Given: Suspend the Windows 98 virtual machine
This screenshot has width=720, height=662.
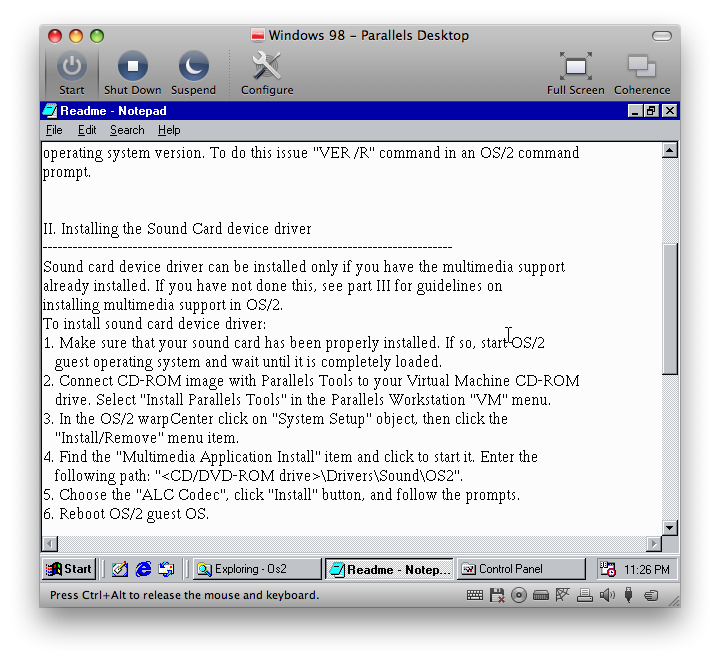Looking at the screenshot, I should (193, 66).
